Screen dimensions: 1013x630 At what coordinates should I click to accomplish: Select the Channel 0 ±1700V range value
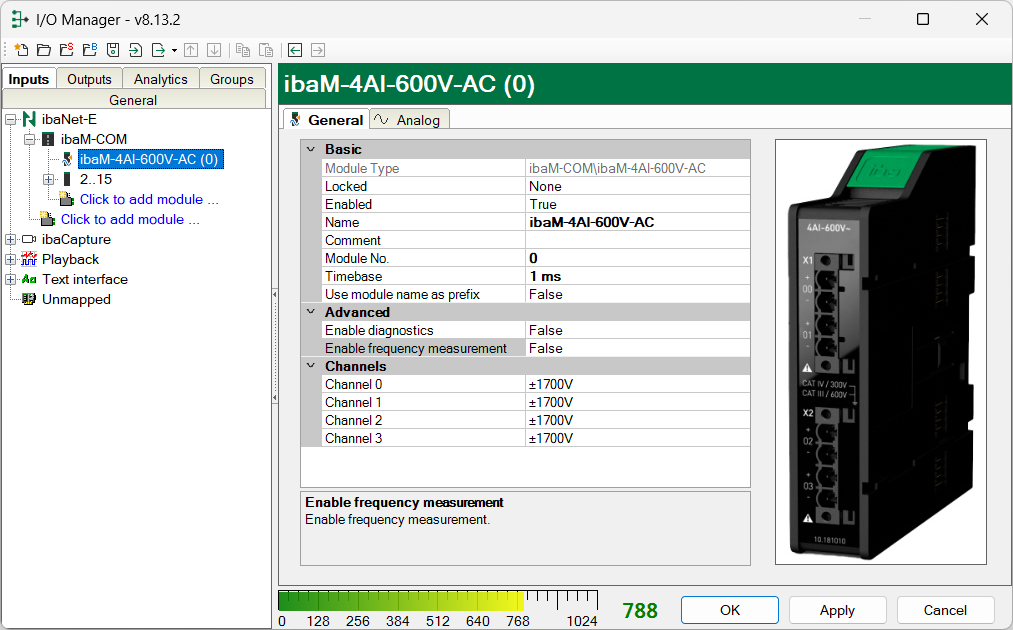click(x=638, y=384)
